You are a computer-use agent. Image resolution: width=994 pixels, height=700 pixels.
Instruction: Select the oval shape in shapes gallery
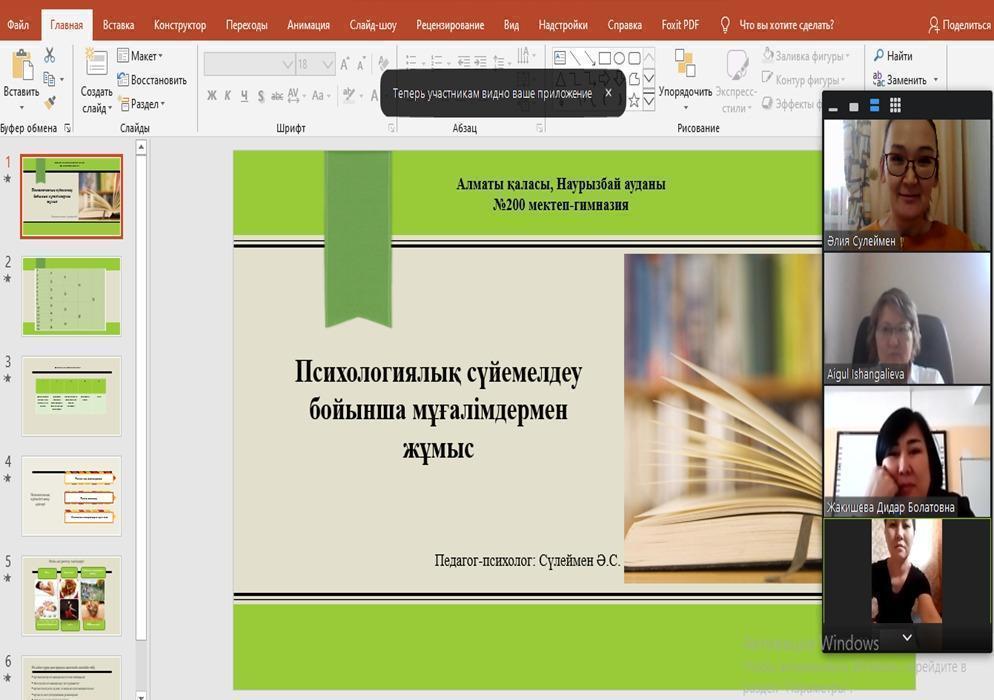coord(619,58)
